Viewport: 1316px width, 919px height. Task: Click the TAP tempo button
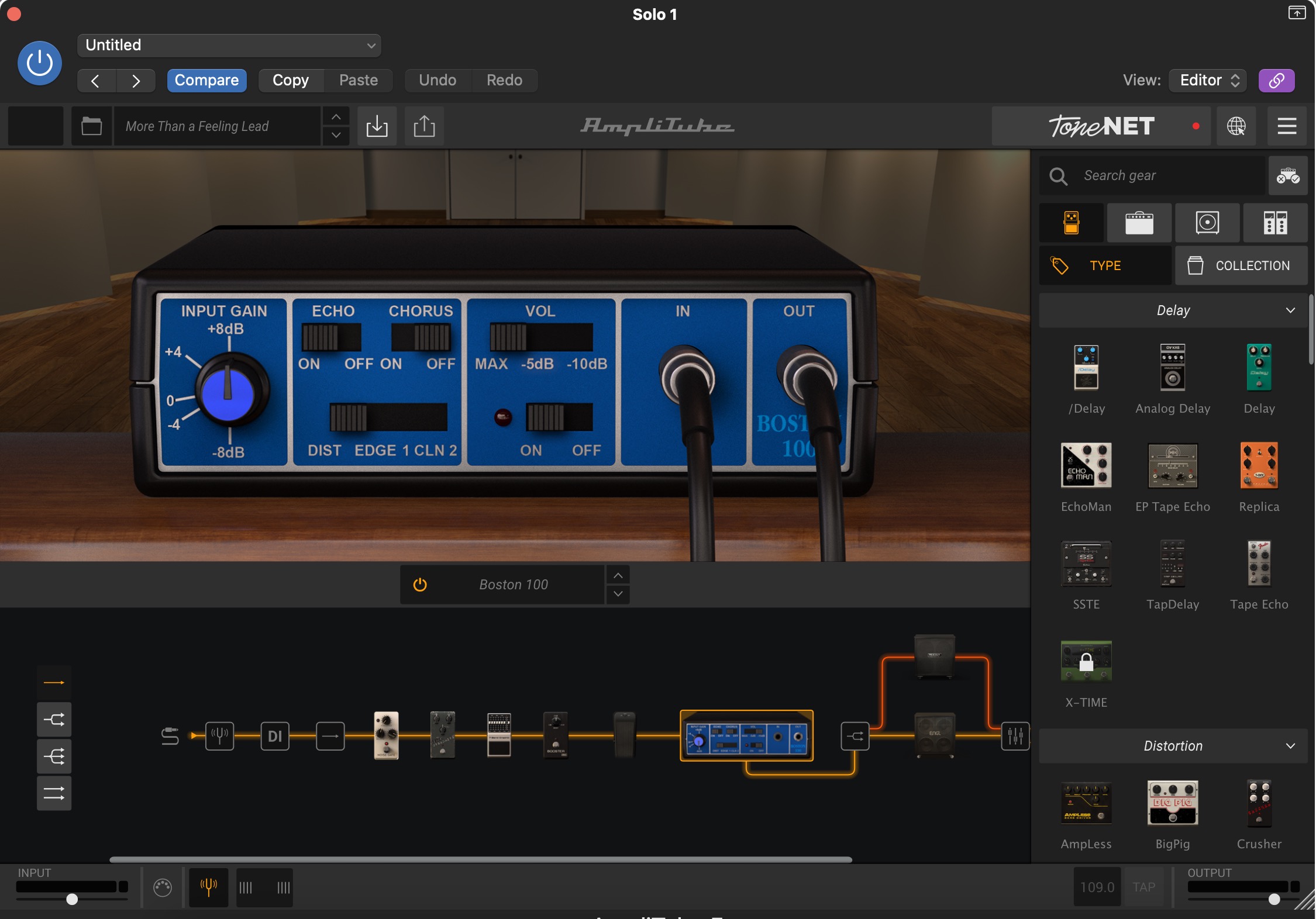pos(1143,887)
